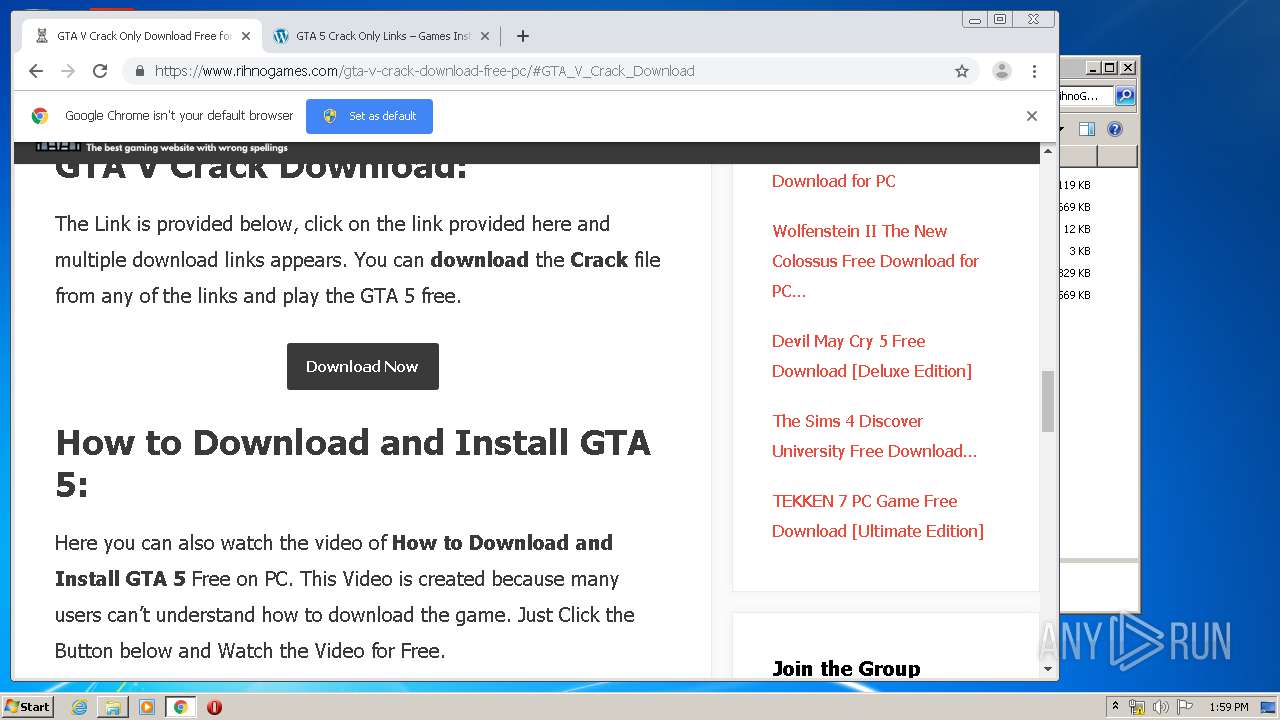1280x720 pixels.
Task: Reload the current page
Action: [x=100, y=71]
